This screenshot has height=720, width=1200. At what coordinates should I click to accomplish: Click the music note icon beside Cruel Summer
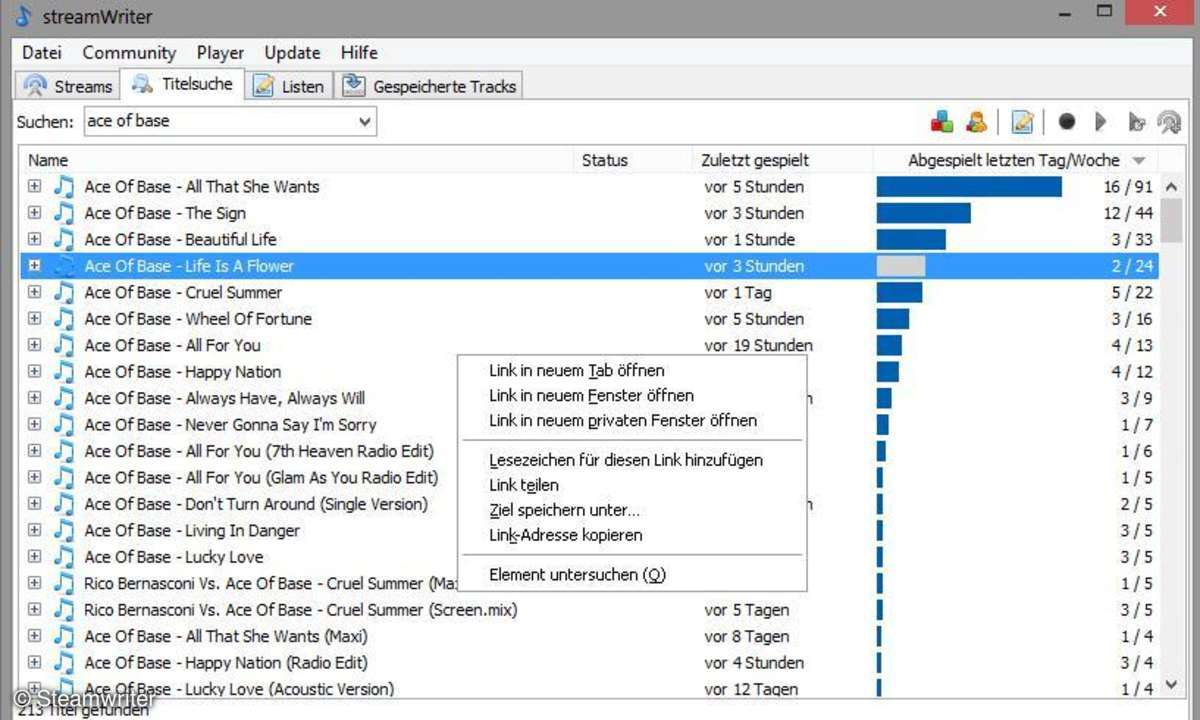click(x=64, y=292)
